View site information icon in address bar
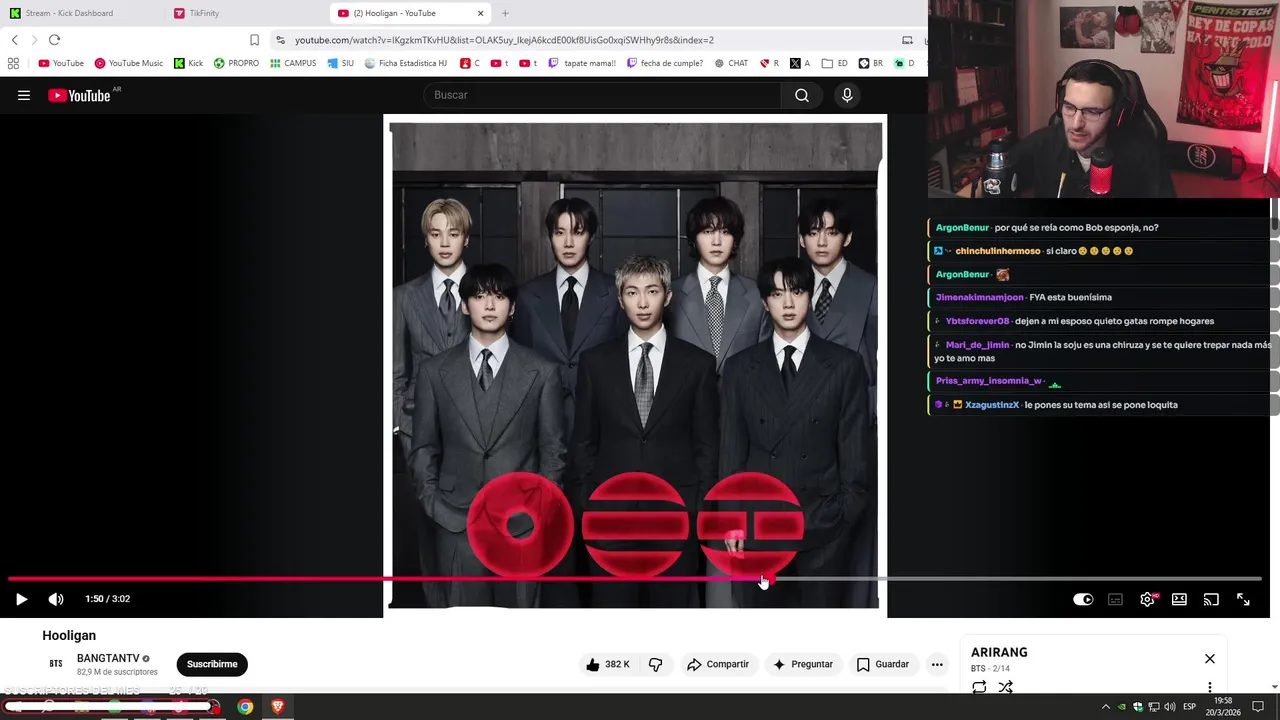The height and width of the screenshot is (720, 1280). click(281, 40)
